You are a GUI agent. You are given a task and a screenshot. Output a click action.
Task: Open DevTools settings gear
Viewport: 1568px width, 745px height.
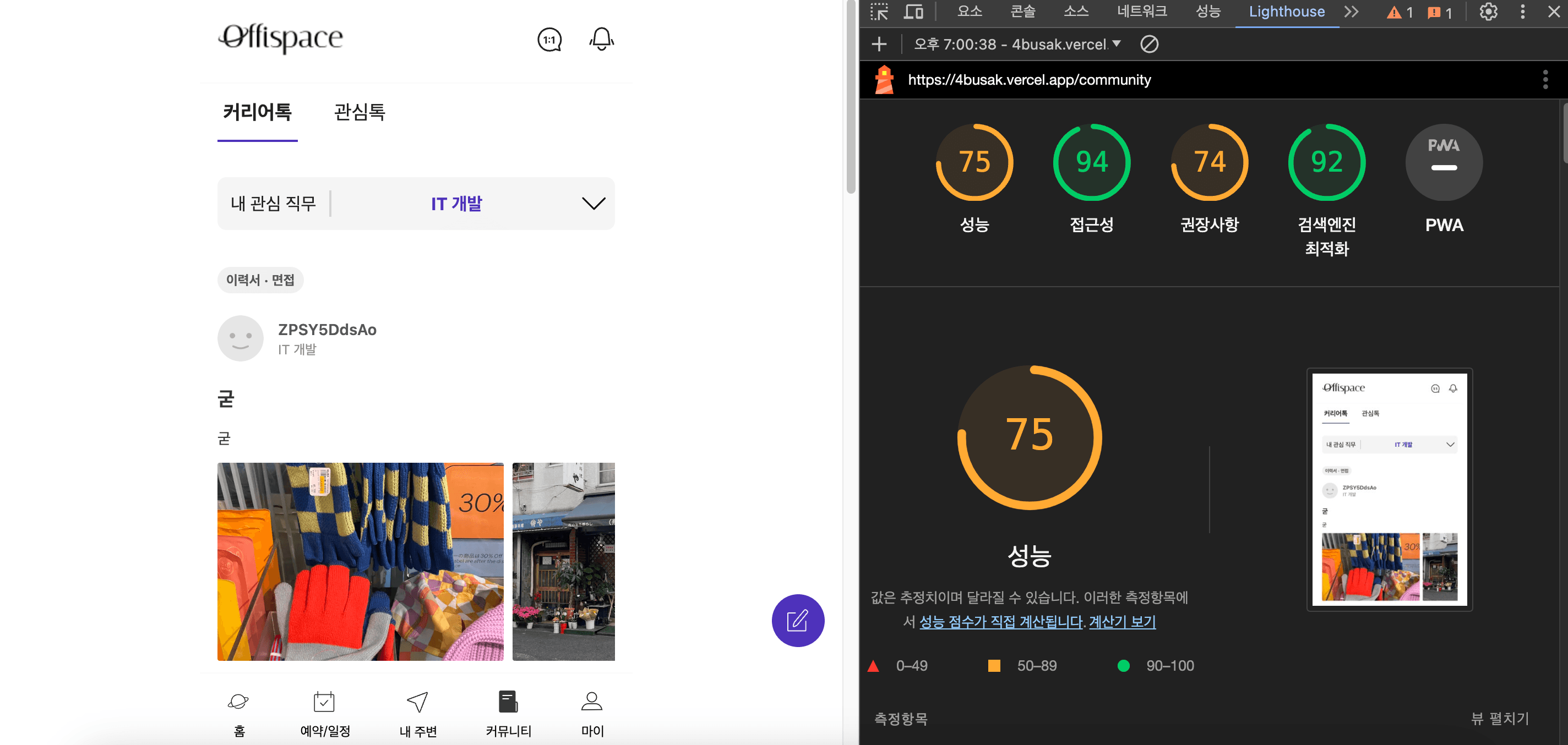(x=1488, y=12)
